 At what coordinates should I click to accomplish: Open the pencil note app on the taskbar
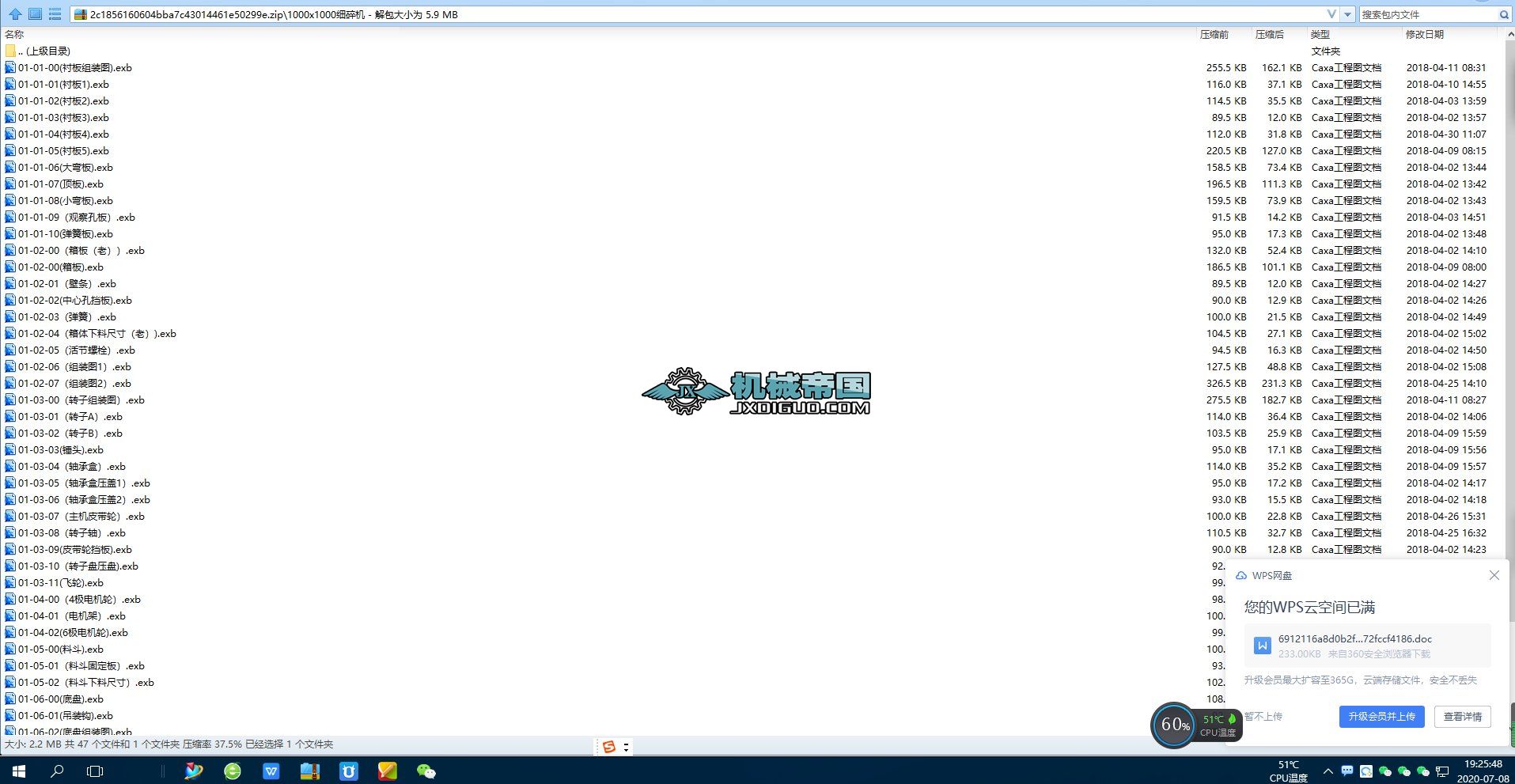[388, 771]
